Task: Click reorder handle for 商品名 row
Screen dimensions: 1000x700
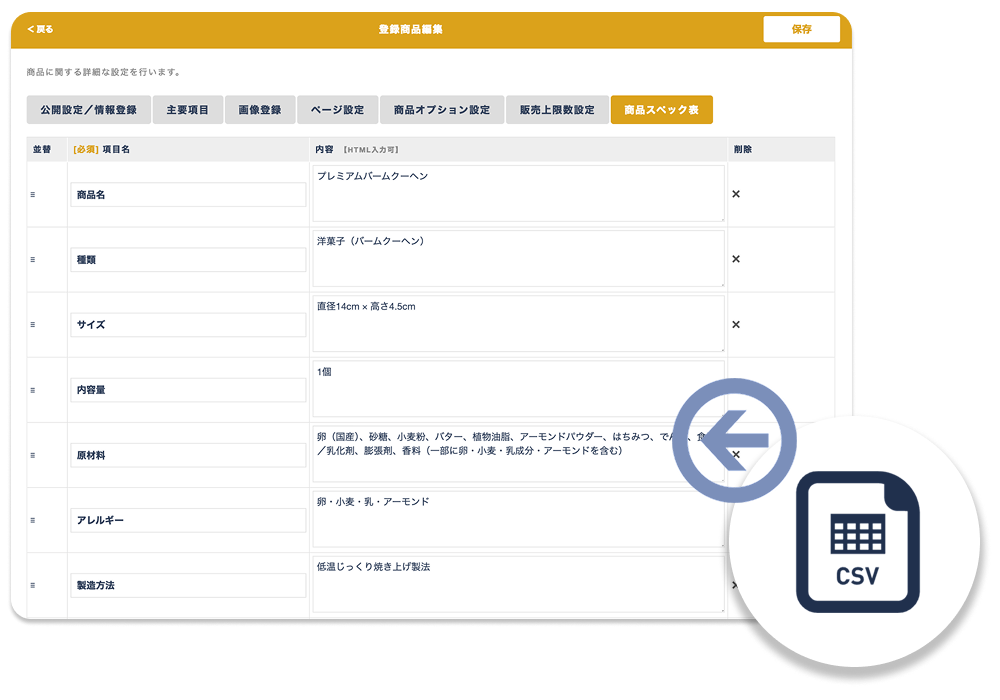Action: (33, 195)
